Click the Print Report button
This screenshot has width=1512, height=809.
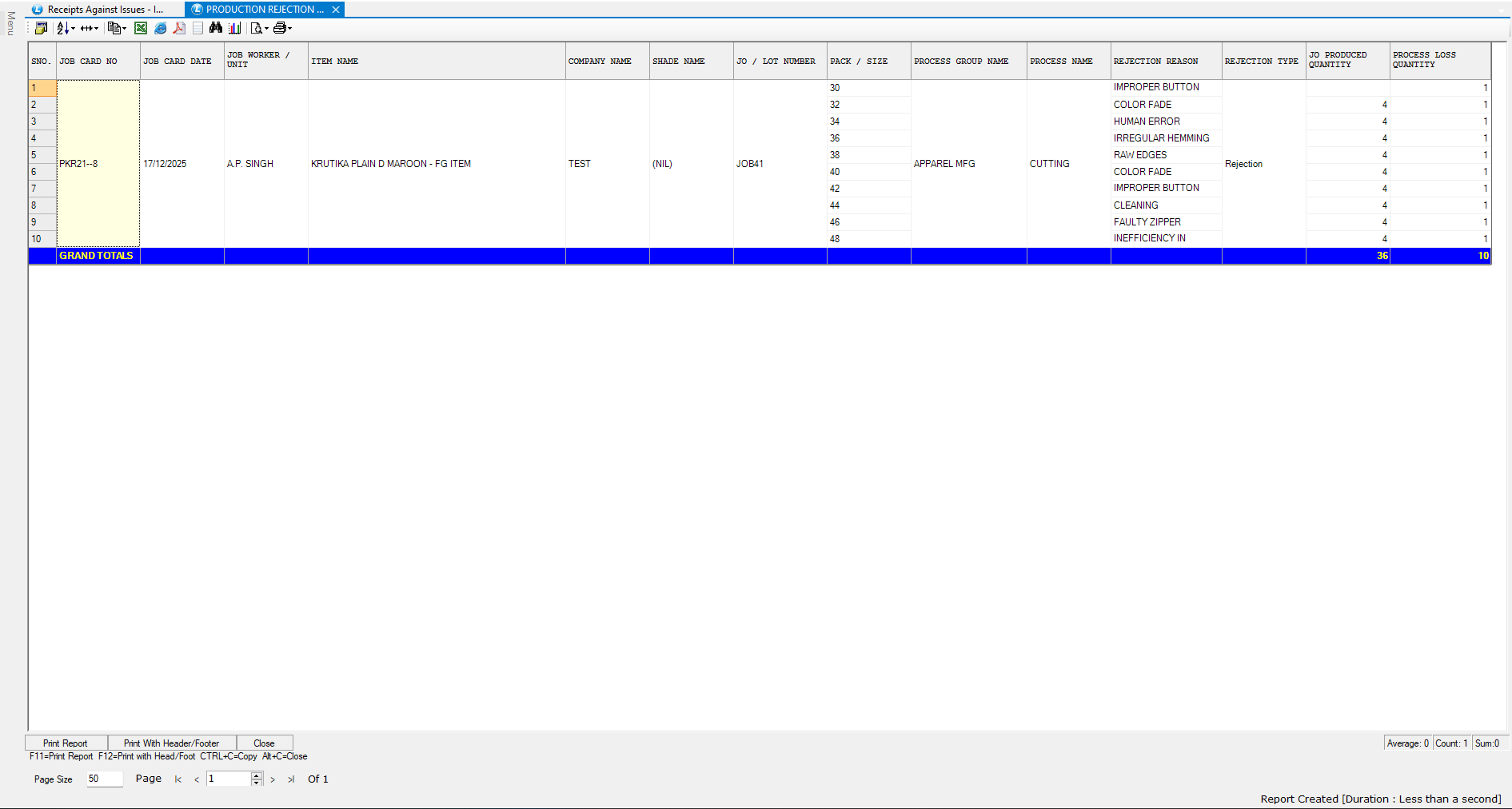click(66, 743)
